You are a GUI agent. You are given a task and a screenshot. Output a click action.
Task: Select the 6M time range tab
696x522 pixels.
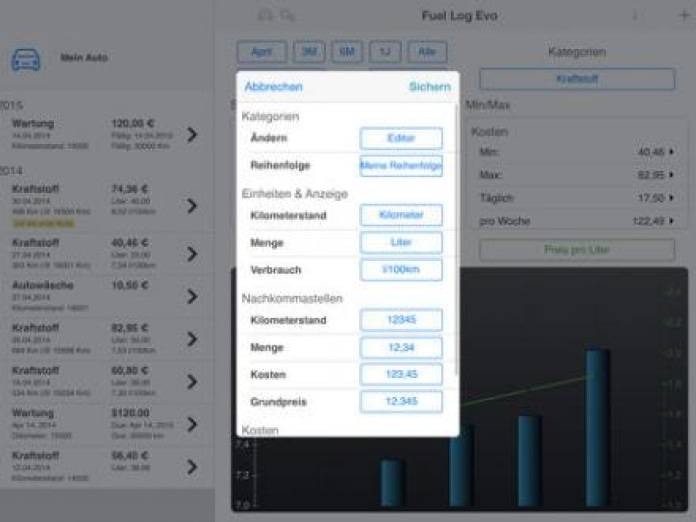click(x=347, y=52)
